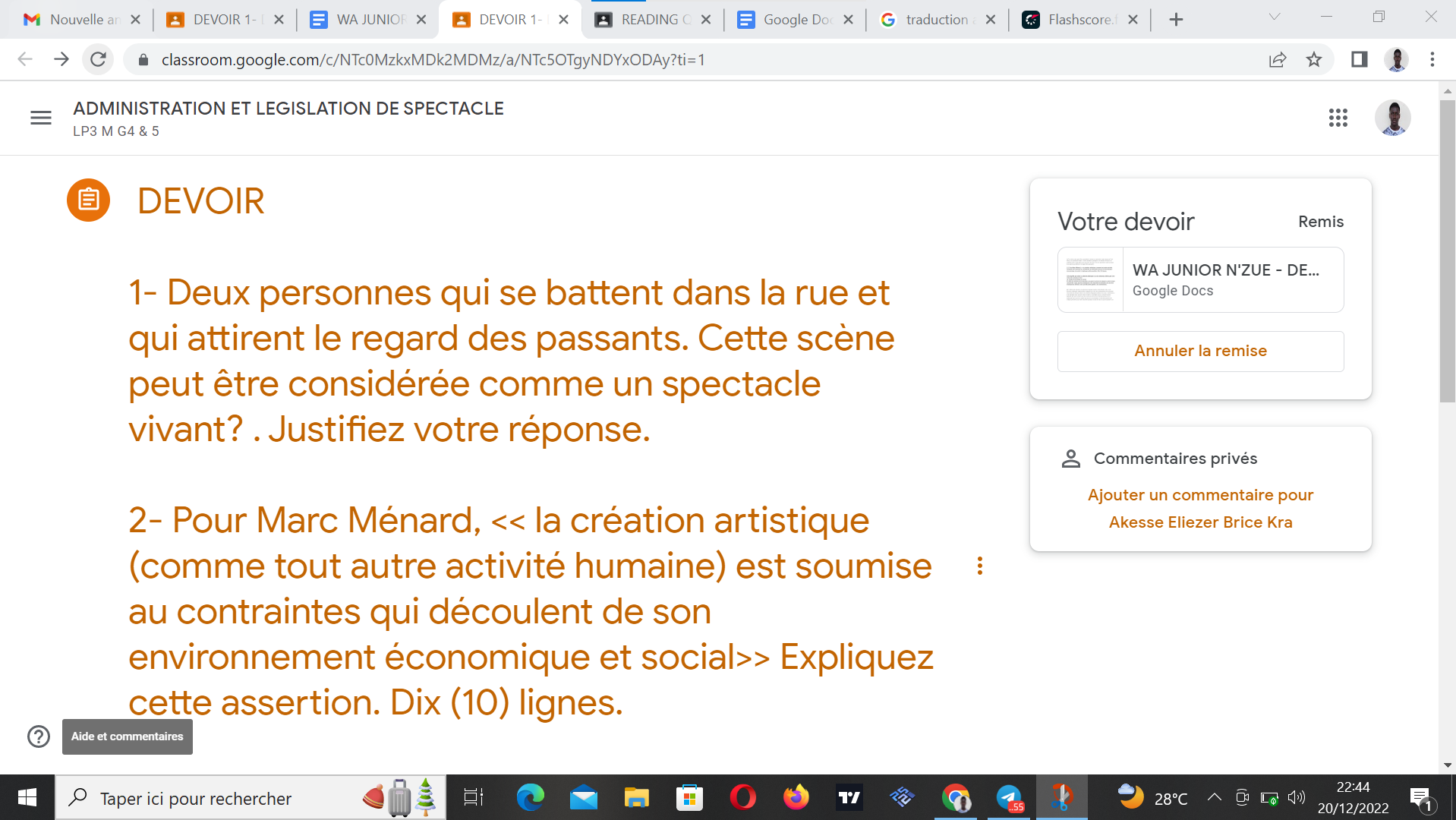The height and width of the screenshot is (820, 1456).
Task: Open Telegram from the Windows taskbar
Action: click(1009, 798)
